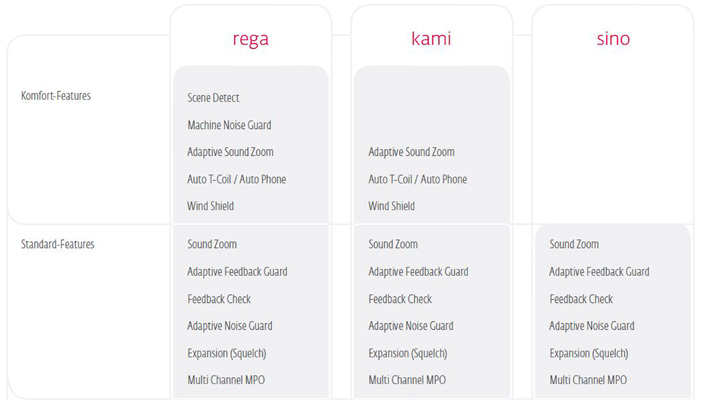701x400 pixels.
Task: Click the Komfort-Features row label
Action: (56, 96)
